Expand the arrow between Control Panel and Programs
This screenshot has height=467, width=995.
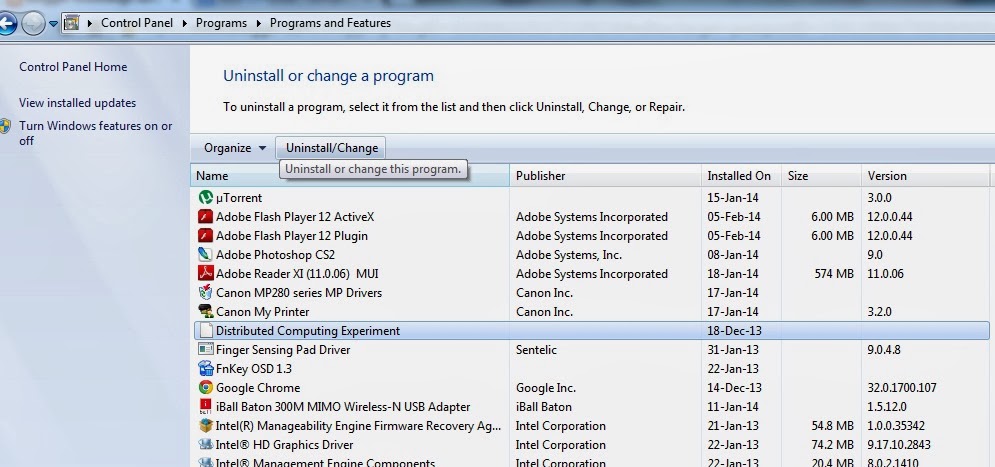[185, 23]
